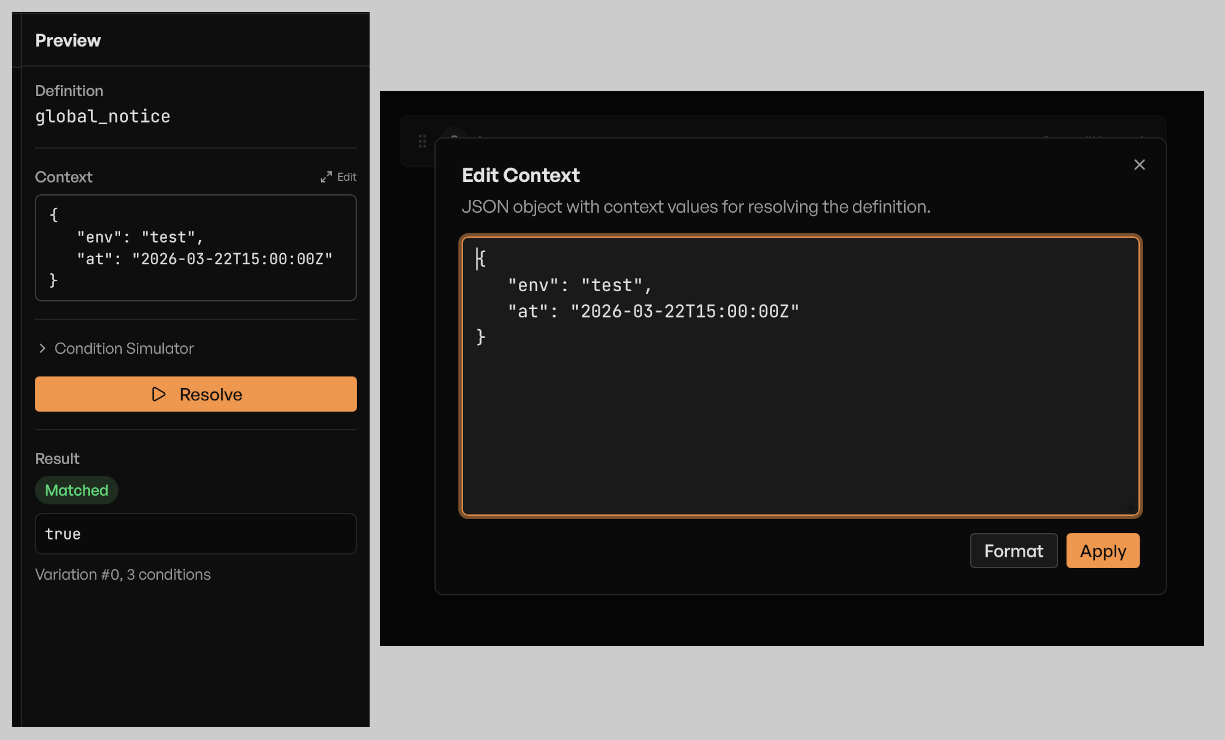Grab the resize handle of the JSON editor
Image resolution: width=1225 pixels, height=740 pixels.
pos(1133,508)
